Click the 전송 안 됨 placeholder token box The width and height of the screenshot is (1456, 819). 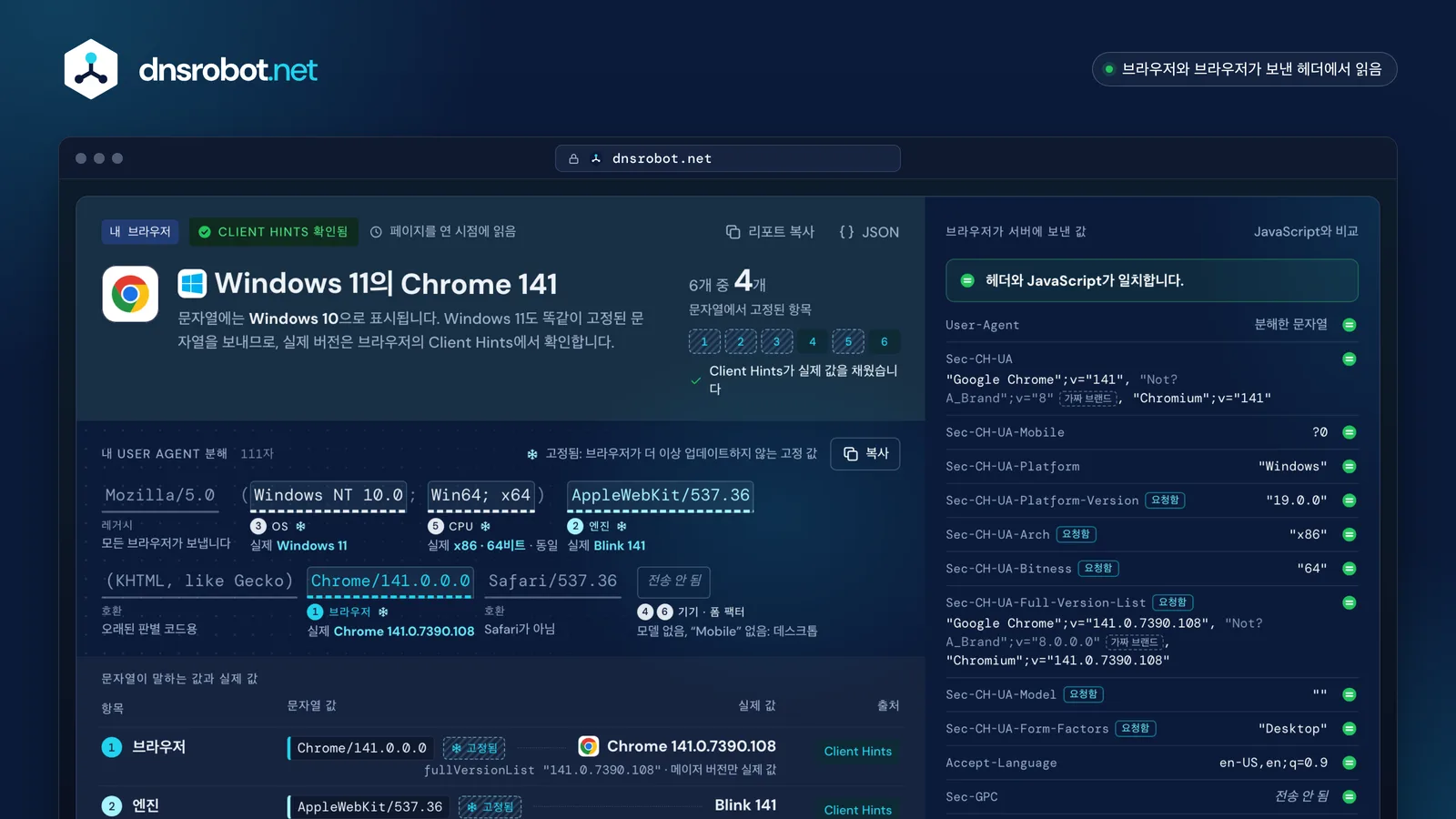tap(674, 581)
